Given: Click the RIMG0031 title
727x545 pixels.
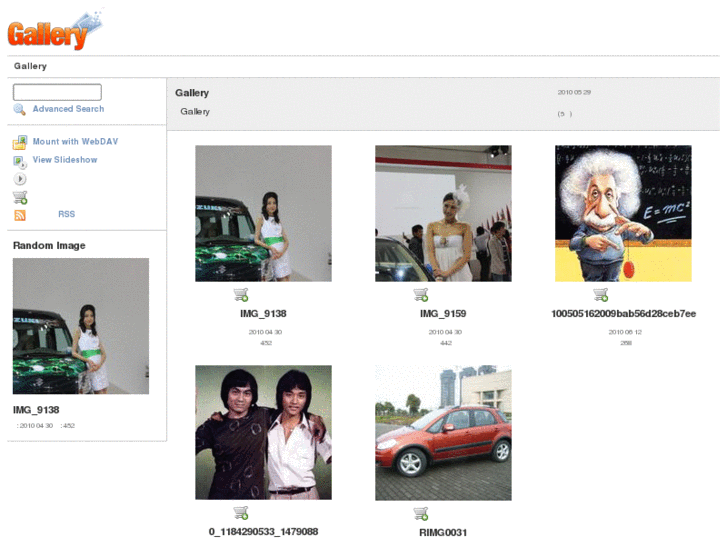Looking at the screenshot, I should [443, 532].
